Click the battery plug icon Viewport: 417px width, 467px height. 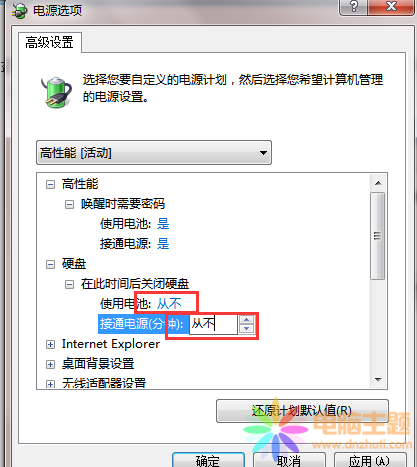pyautogui.click(x=56, y=92)
